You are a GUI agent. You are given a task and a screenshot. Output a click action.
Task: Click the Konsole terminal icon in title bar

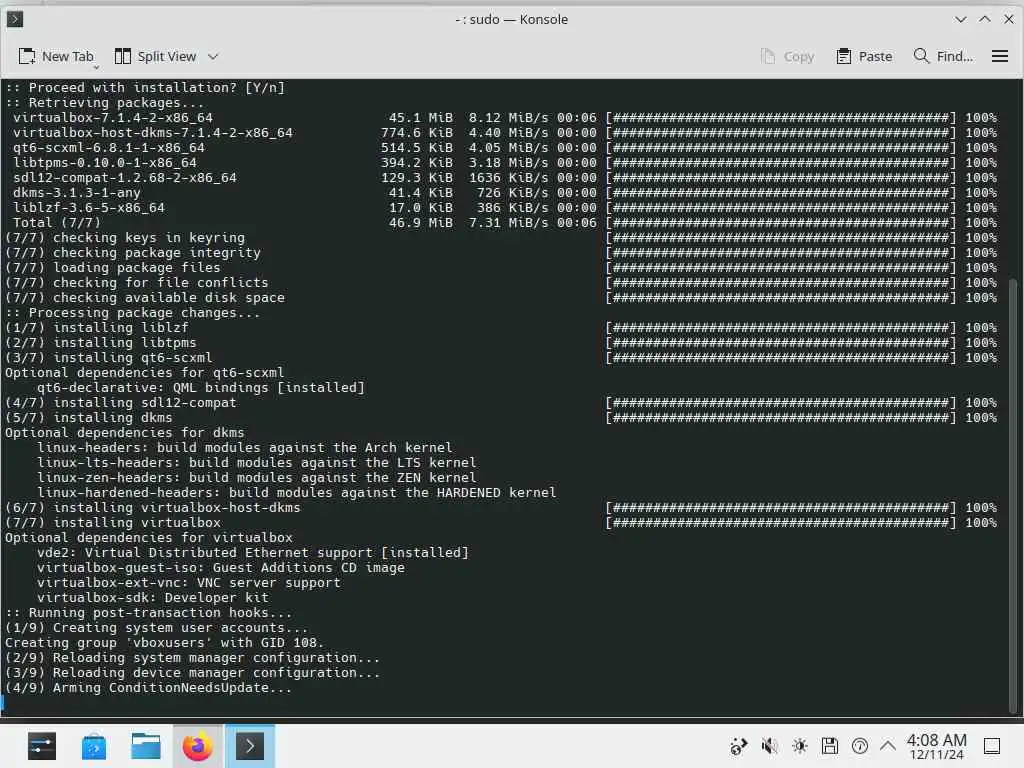tap(14, 19)
